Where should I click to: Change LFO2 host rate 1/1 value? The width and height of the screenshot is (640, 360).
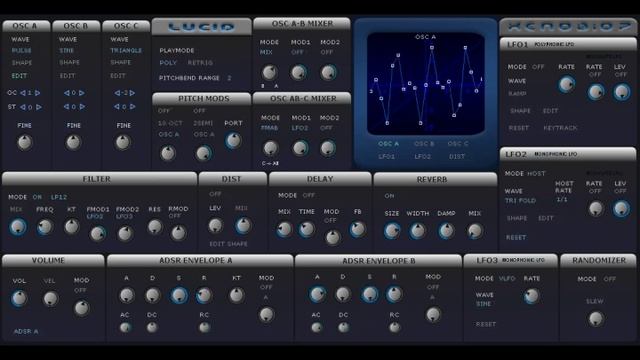[x=562, y=200]
